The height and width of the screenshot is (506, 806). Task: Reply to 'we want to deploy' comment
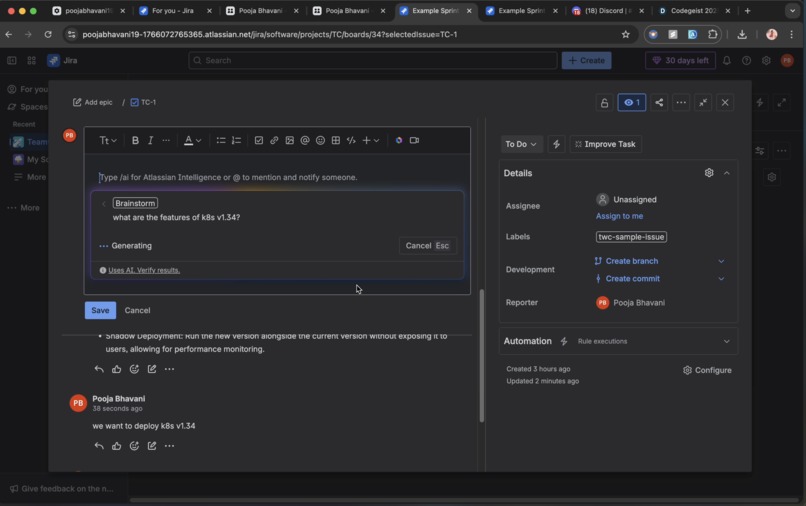[x=99, y=446]
